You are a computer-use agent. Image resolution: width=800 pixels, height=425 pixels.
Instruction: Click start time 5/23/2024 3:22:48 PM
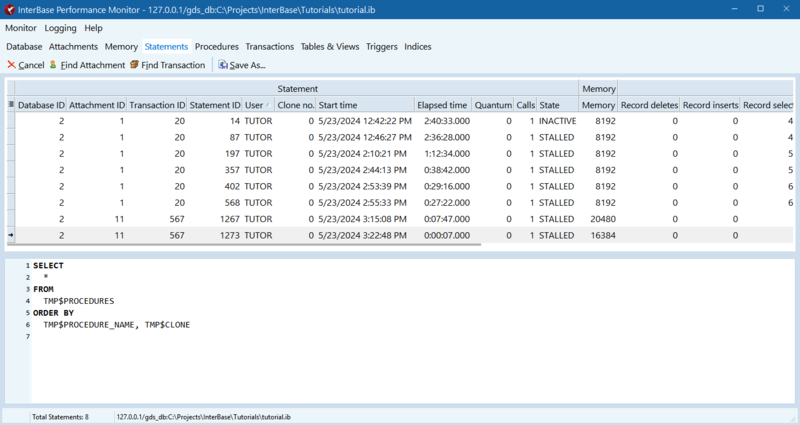click(x=363, y=235)
